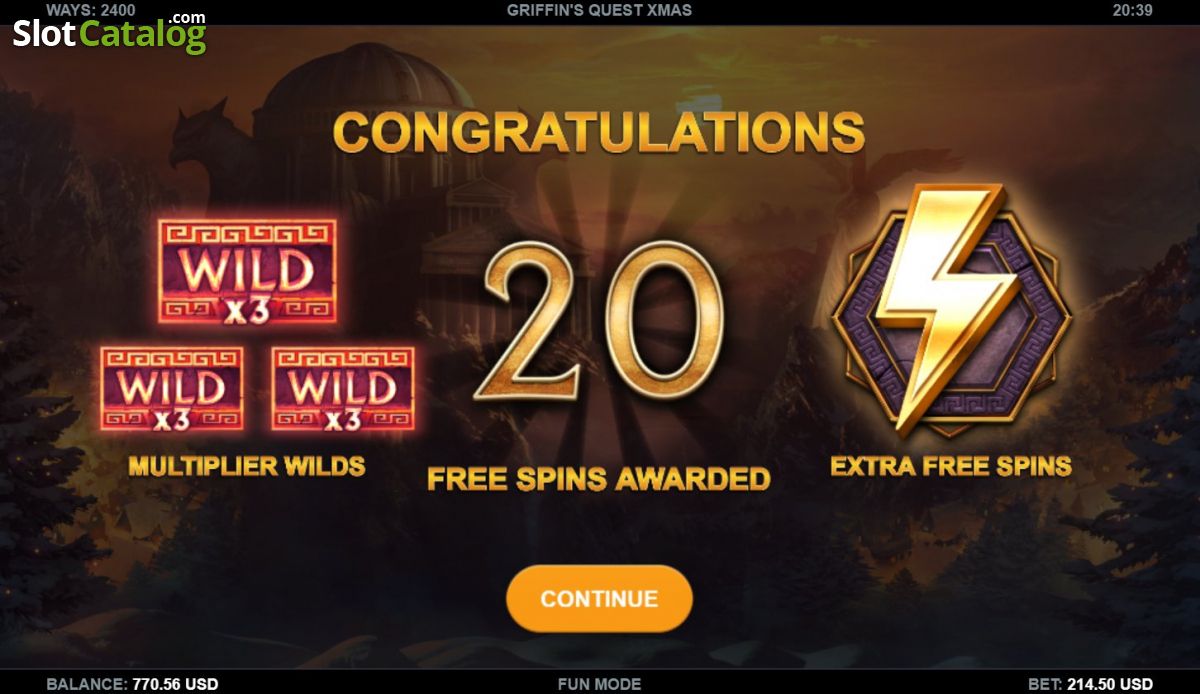The height and width of the screenshot is (694, 1200).
Task: Click the 20:39 clock display
Action: (x=1132, y=10)
